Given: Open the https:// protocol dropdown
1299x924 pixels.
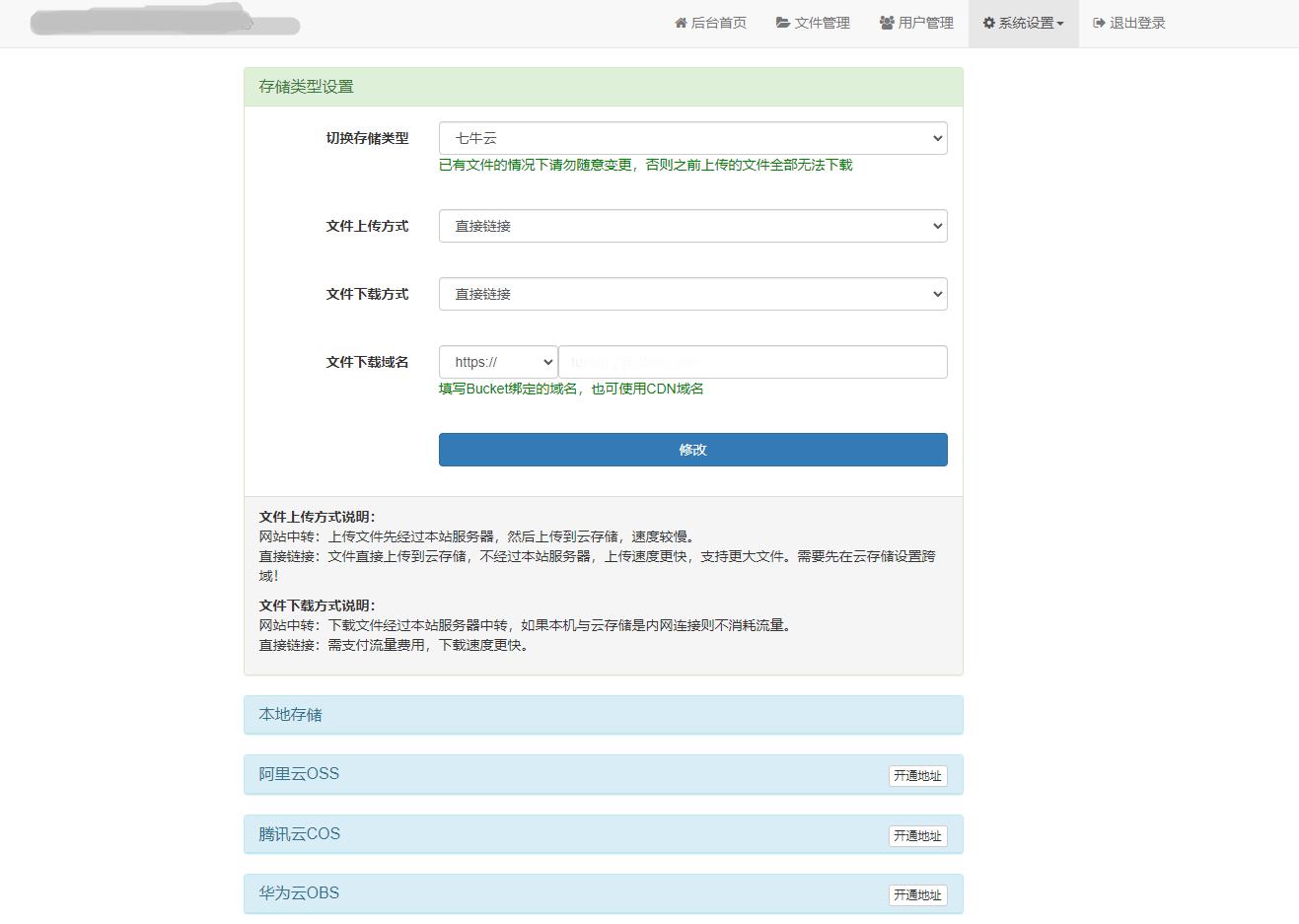Looking at the screenshot, I should (x=498, y=362).
